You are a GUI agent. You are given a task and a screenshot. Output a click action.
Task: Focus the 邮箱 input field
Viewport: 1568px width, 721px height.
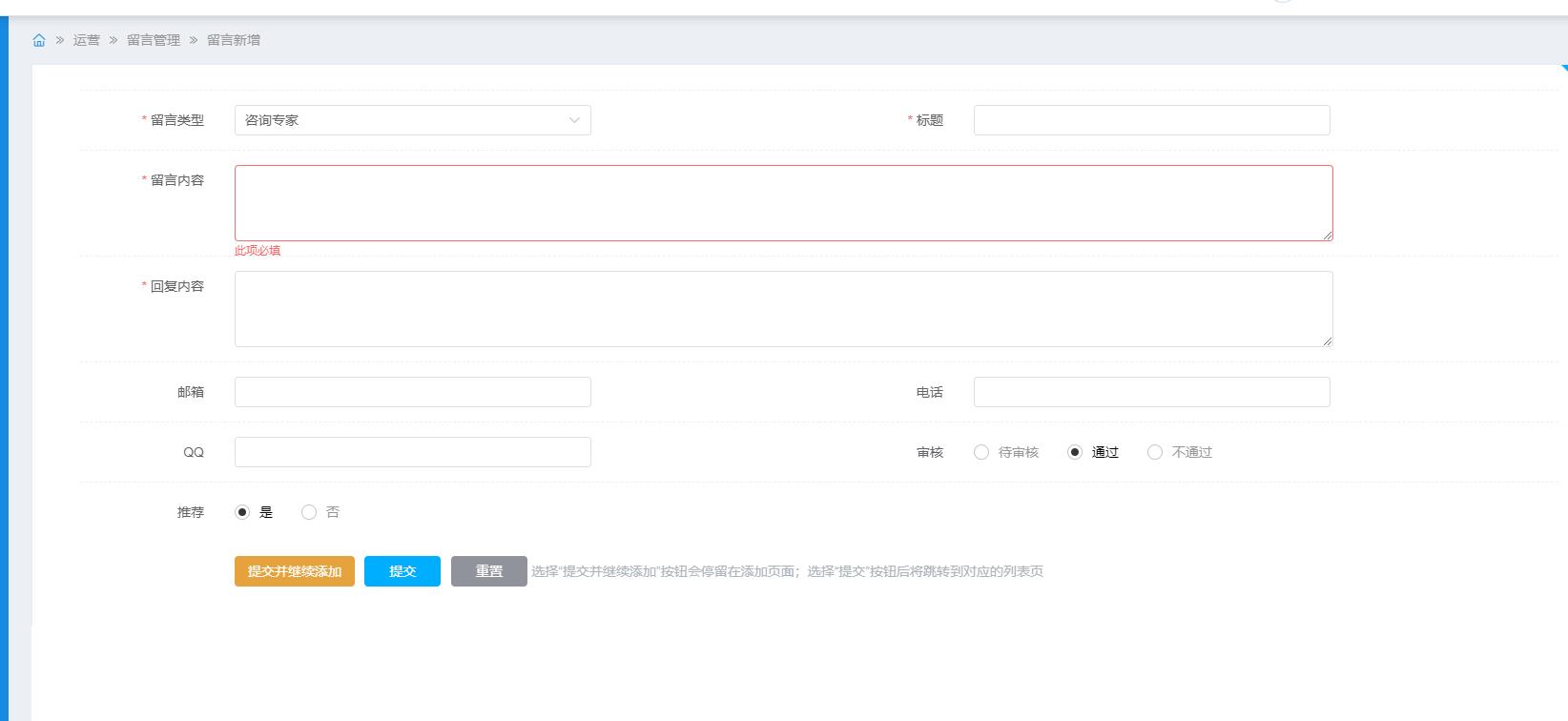tap(413, 392)
